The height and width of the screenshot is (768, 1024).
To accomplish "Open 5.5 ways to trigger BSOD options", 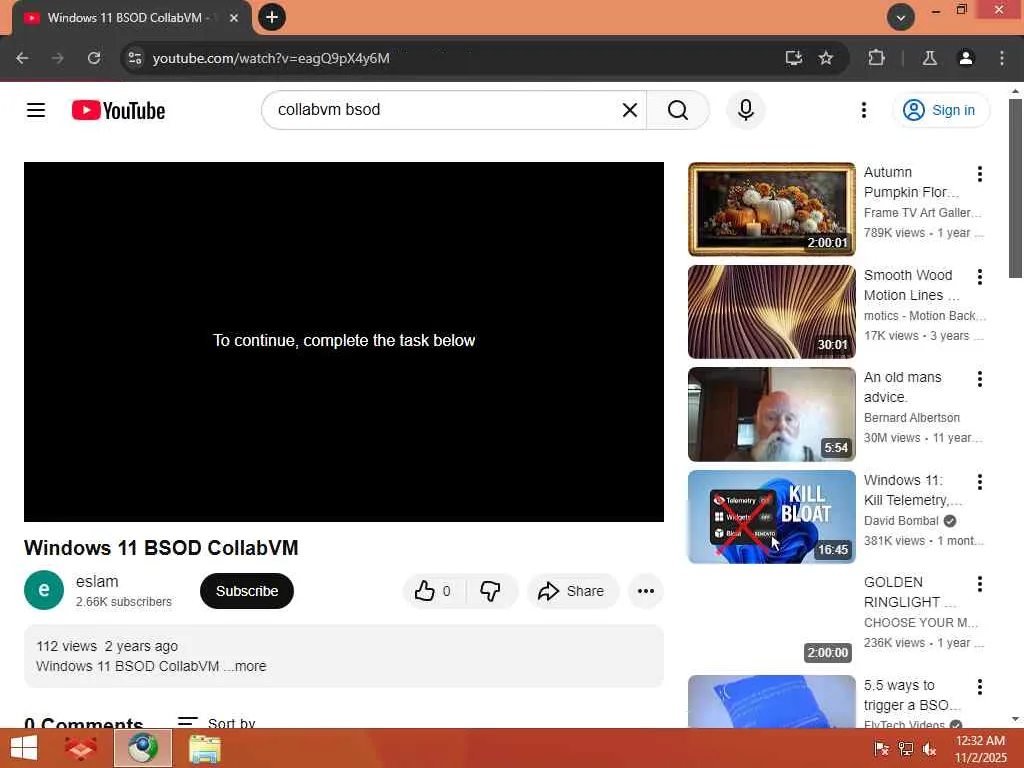I will tap(980, 686).
